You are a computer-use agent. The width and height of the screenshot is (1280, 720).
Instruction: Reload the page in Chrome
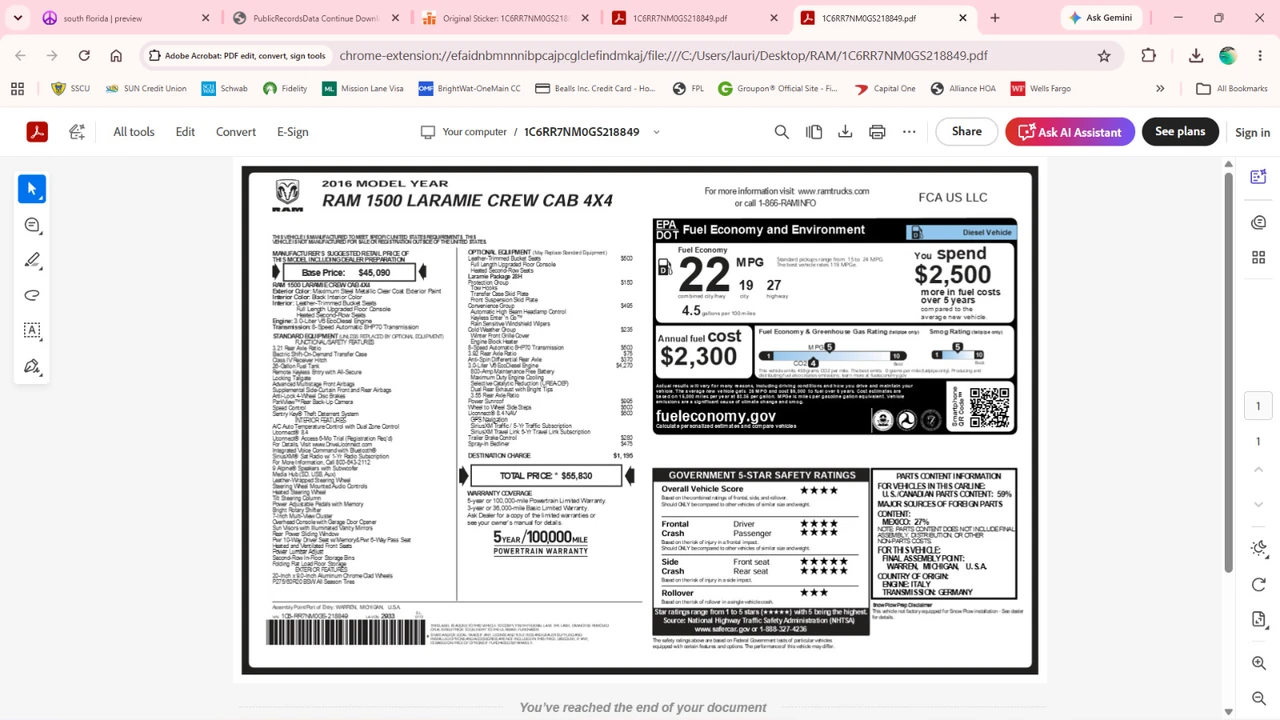(84, 56)
